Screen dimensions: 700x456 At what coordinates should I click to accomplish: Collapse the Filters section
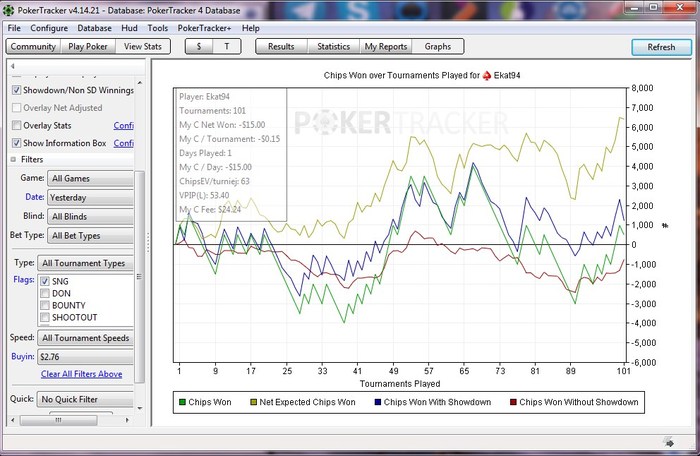(x=13, y=159)
